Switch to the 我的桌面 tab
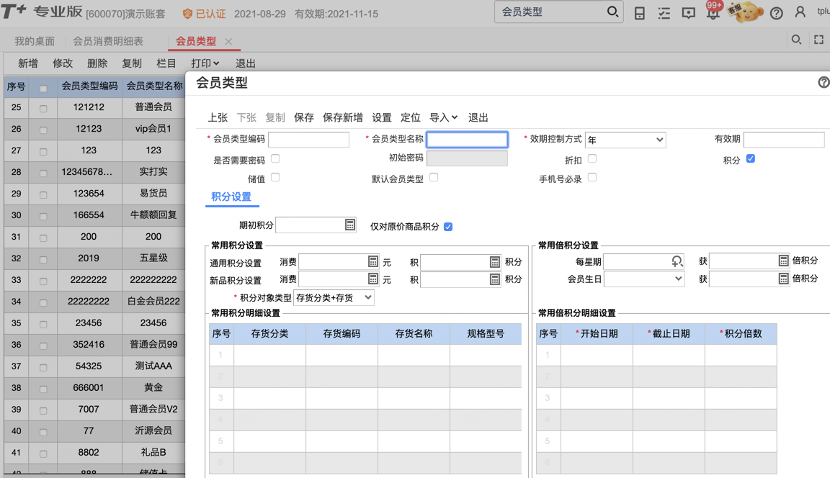The width and height of the screenshot is (830, 478). (34, 41)
